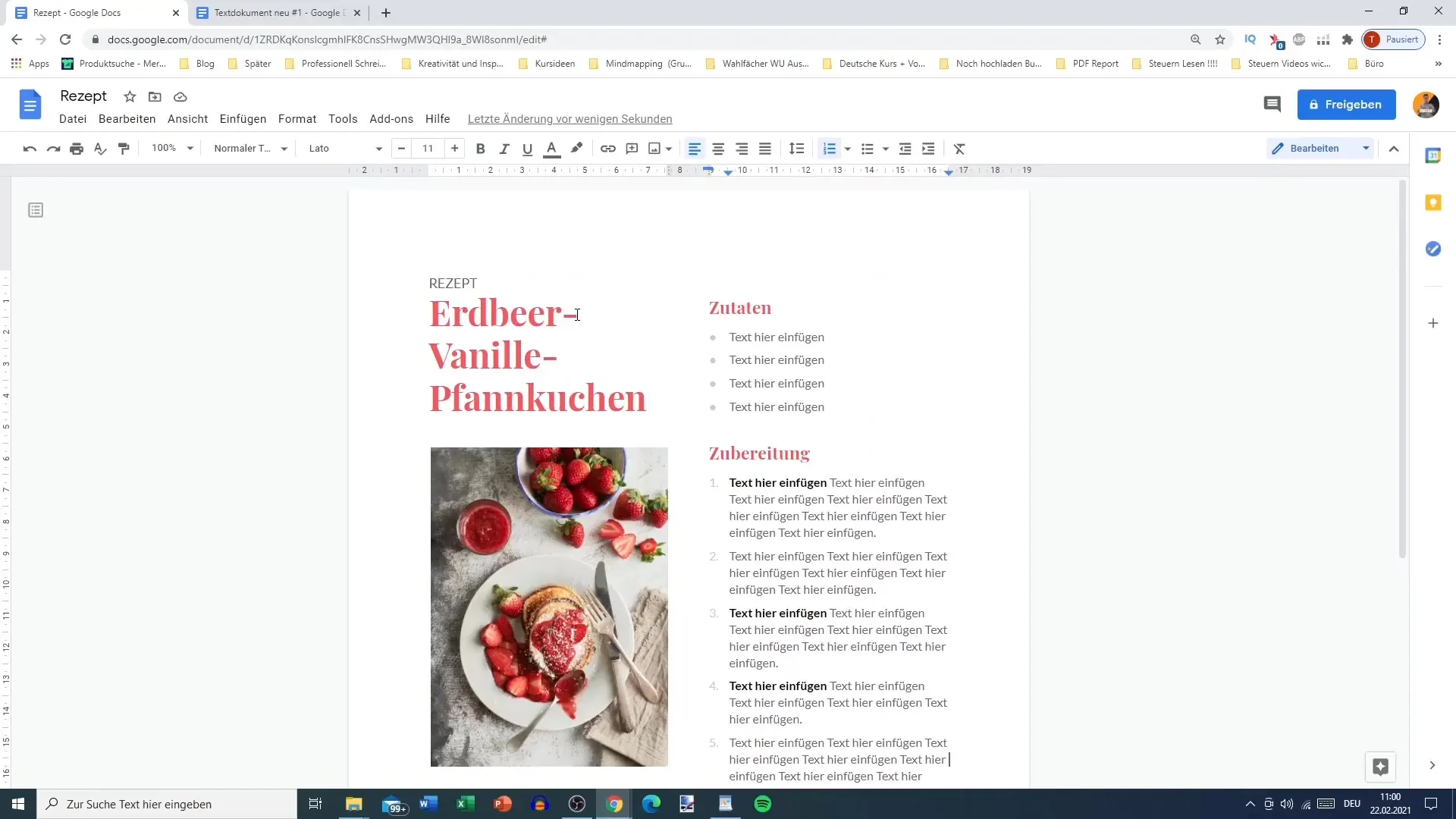Center align text

(718, 149)
